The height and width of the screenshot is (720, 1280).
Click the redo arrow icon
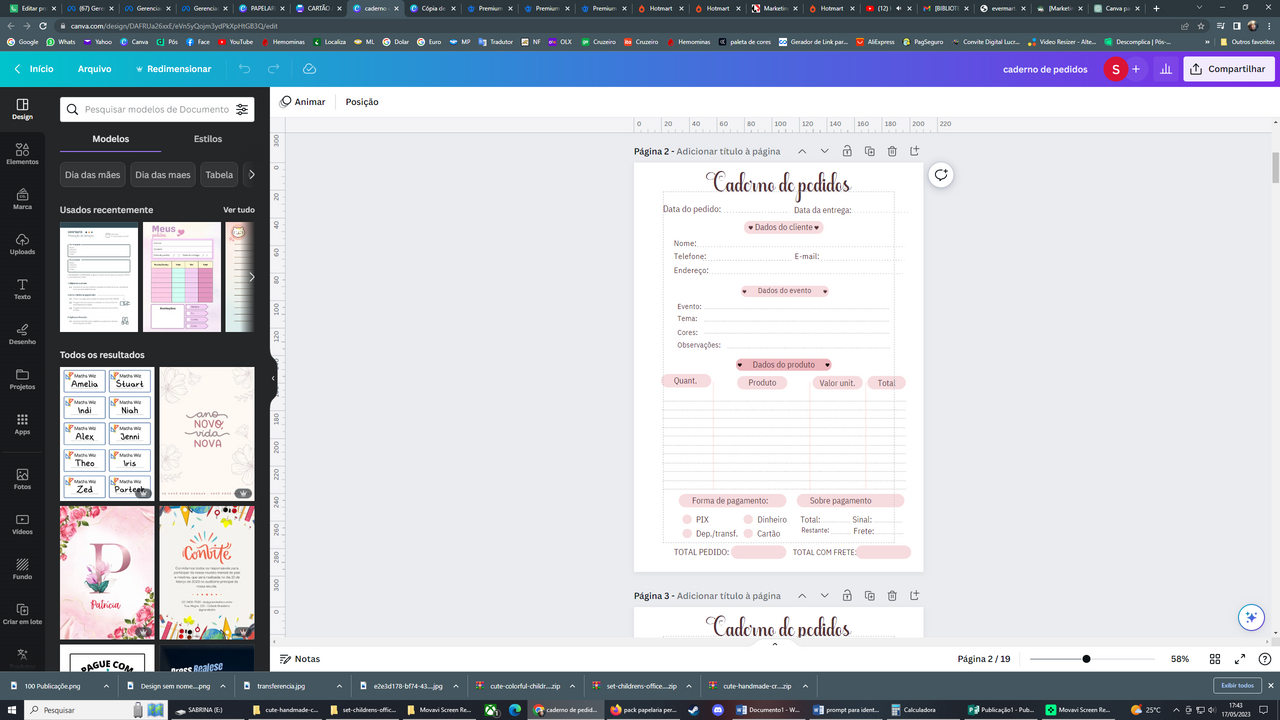273,69
